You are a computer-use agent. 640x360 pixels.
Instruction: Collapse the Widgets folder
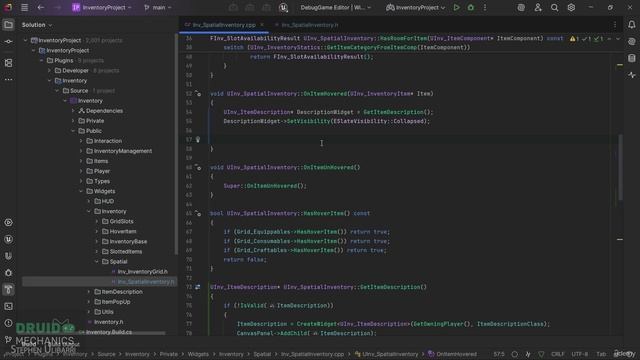pyautogui.click(x=81, y=191)
